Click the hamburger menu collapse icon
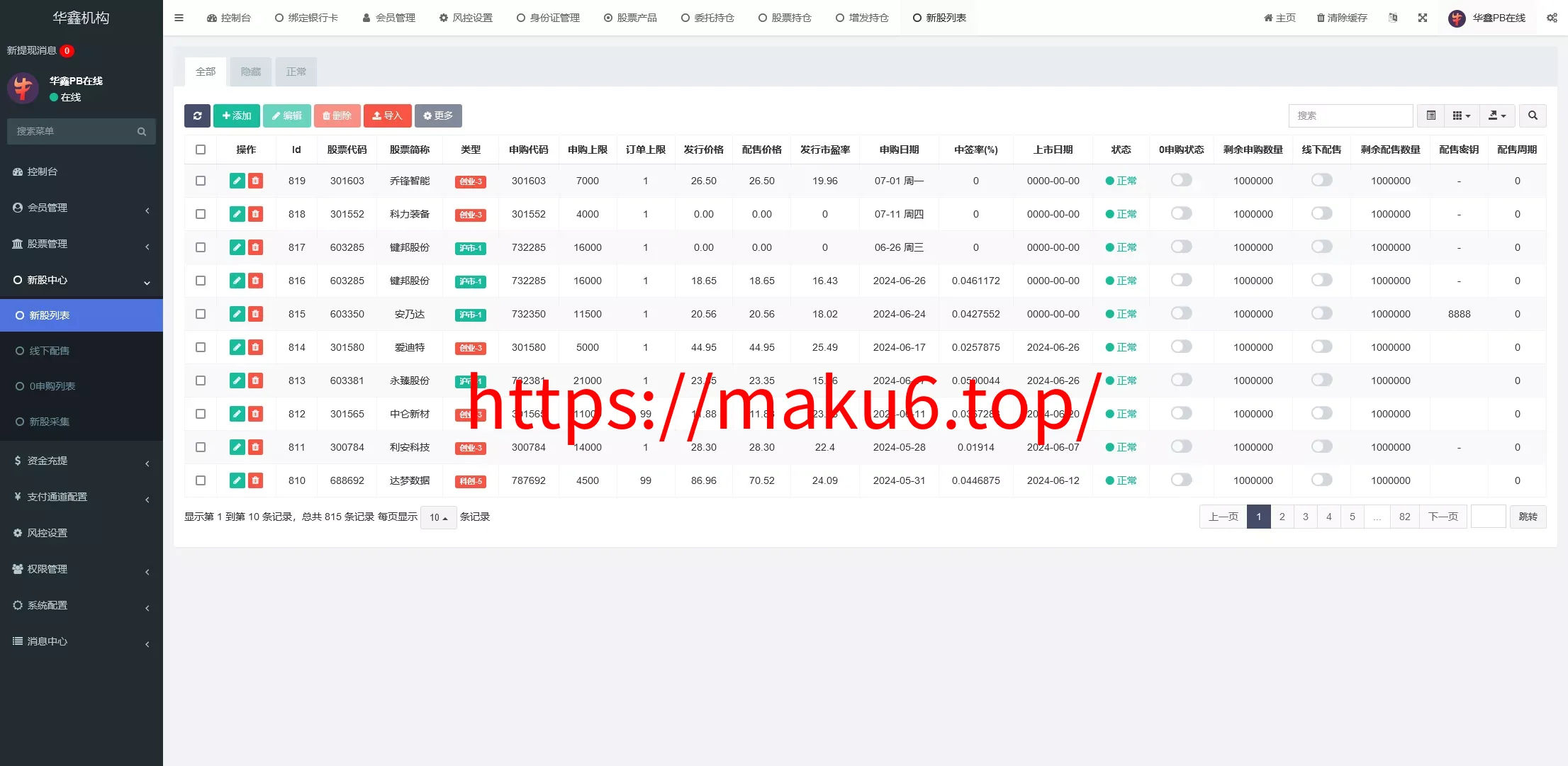Viewport: 1568px width, 766px height. (x=179, y=18)
